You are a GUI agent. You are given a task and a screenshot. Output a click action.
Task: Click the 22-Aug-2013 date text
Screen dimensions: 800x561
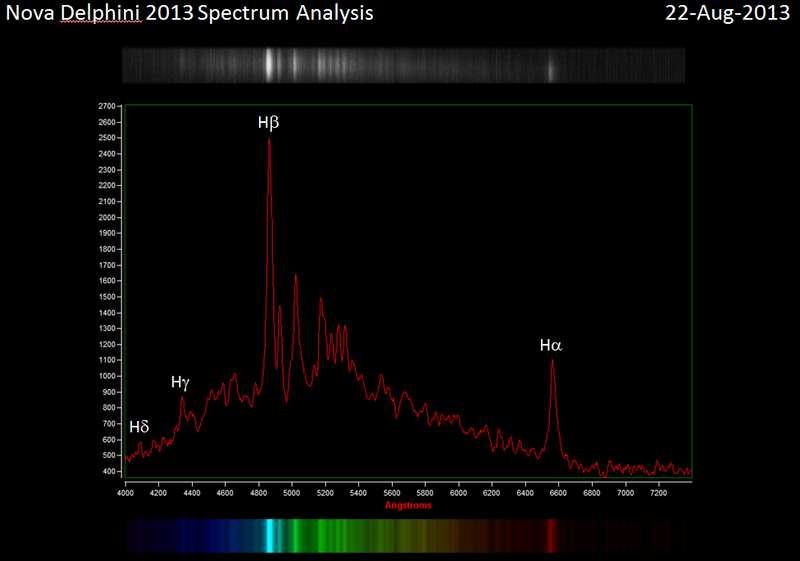tap(728, 13)
